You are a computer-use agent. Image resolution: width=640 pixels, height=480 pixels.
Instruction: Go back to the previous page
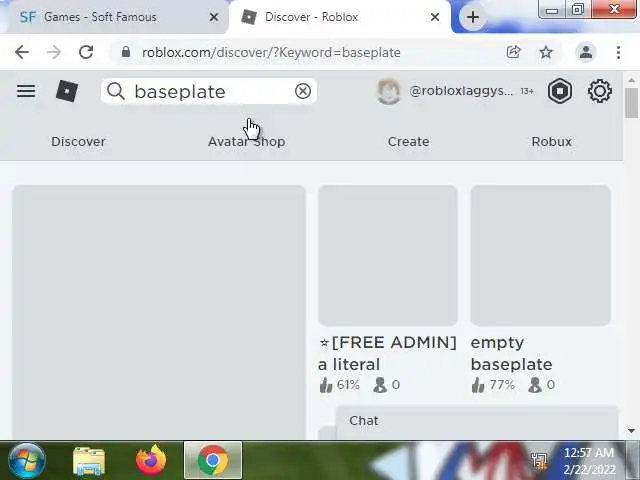pyautogui.click(x=22, y=52)
